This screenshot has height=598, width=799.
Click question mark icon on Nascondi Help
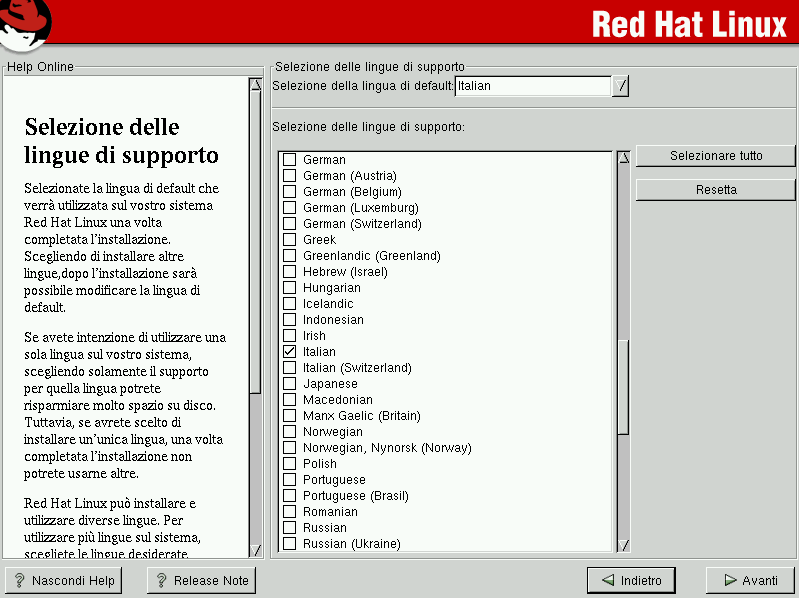pyautogui.click(x=19, y=580)
